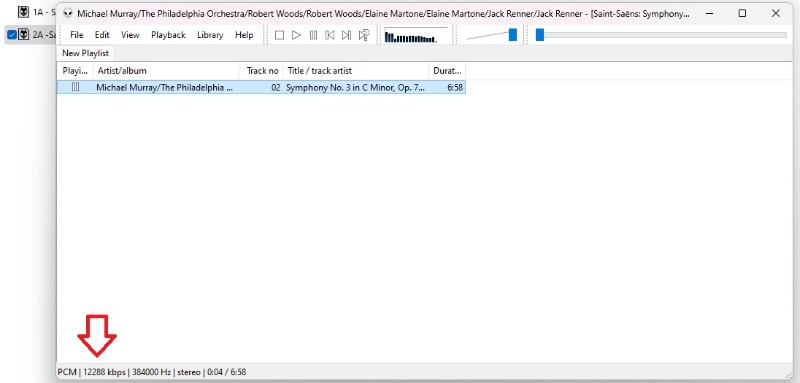The image size is (800, 383).
Task: Toggle the checkbox beside 2A item in background
Action: 12,35
